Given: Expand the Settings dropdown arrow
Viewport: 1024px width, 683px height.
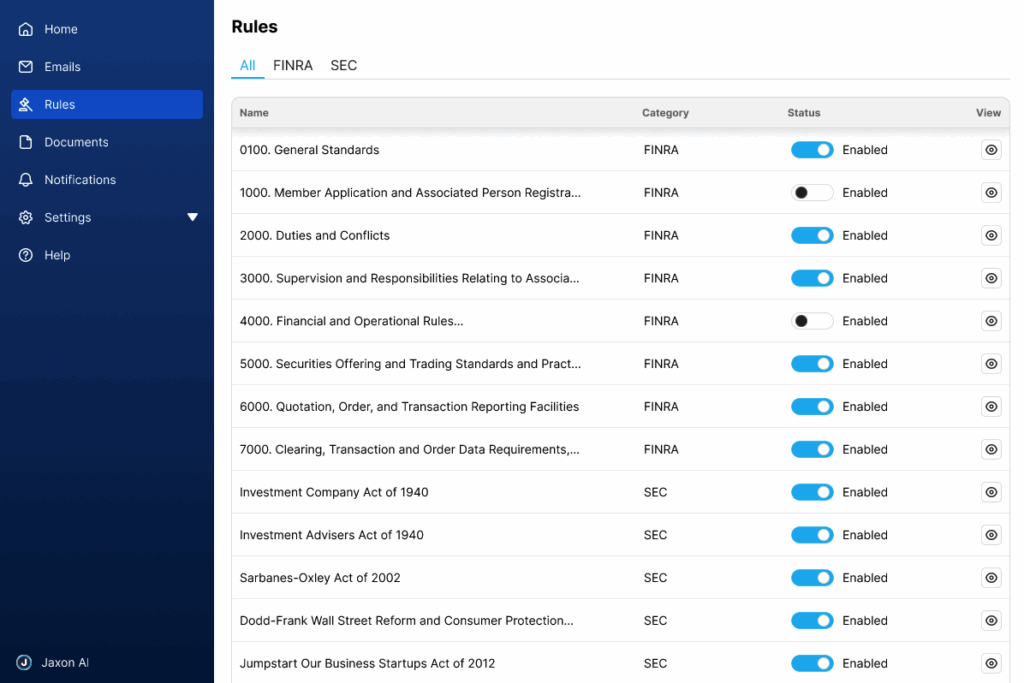Looking at the screenshot, I should click(193, 217).
